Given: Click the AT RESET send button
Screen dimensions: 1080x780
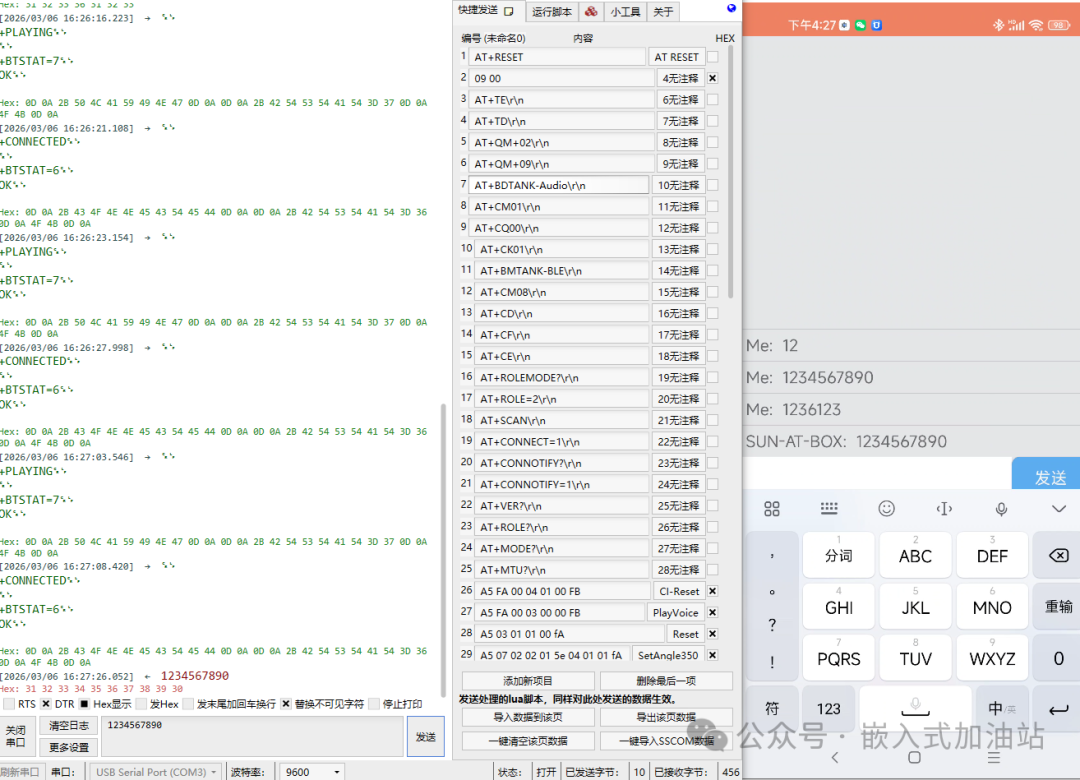Looking at the screenshot, I should [x=676, y=57].
